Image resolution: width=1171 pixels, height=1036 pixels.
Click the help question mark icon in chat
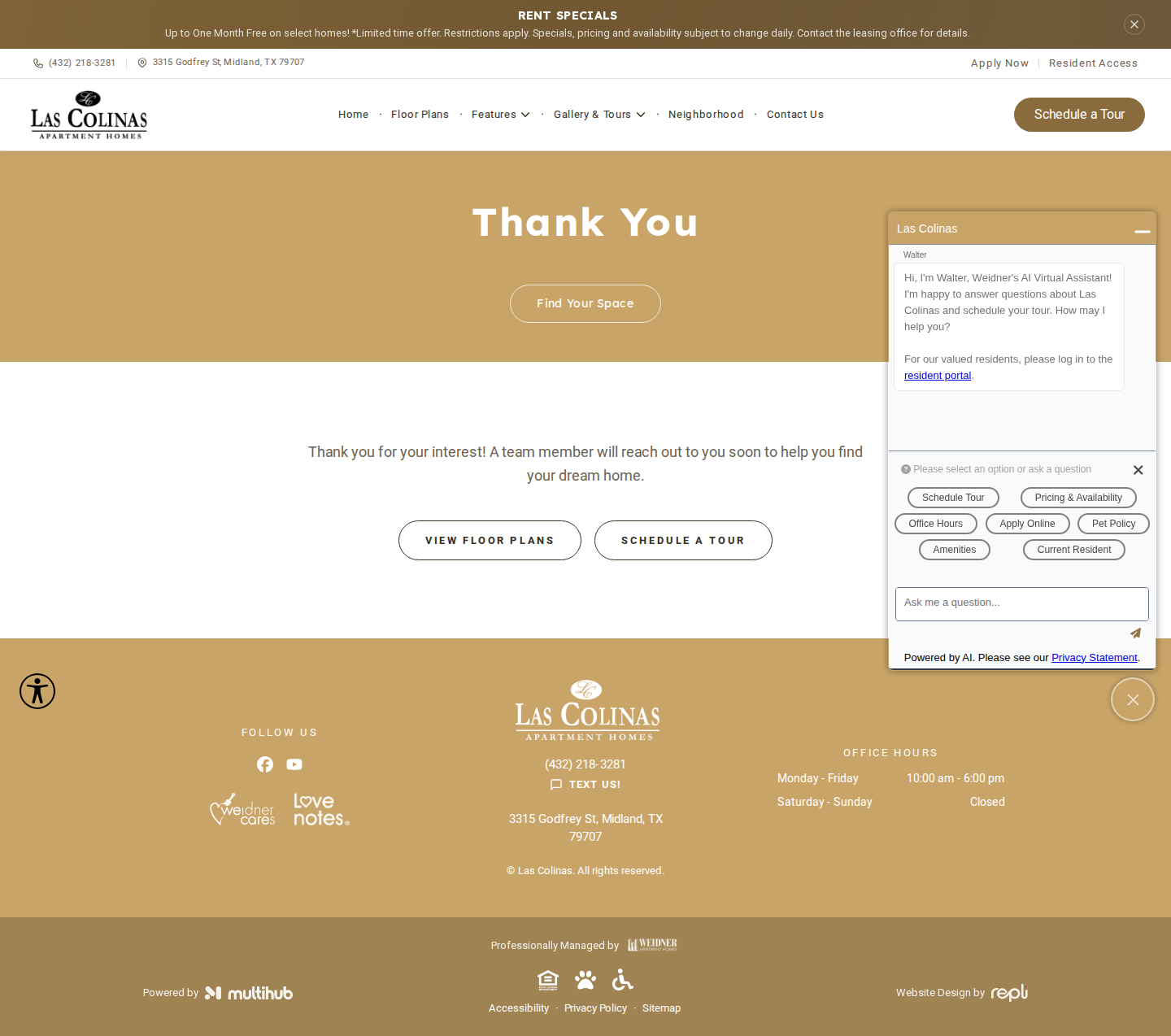click(x=906, y=469)
